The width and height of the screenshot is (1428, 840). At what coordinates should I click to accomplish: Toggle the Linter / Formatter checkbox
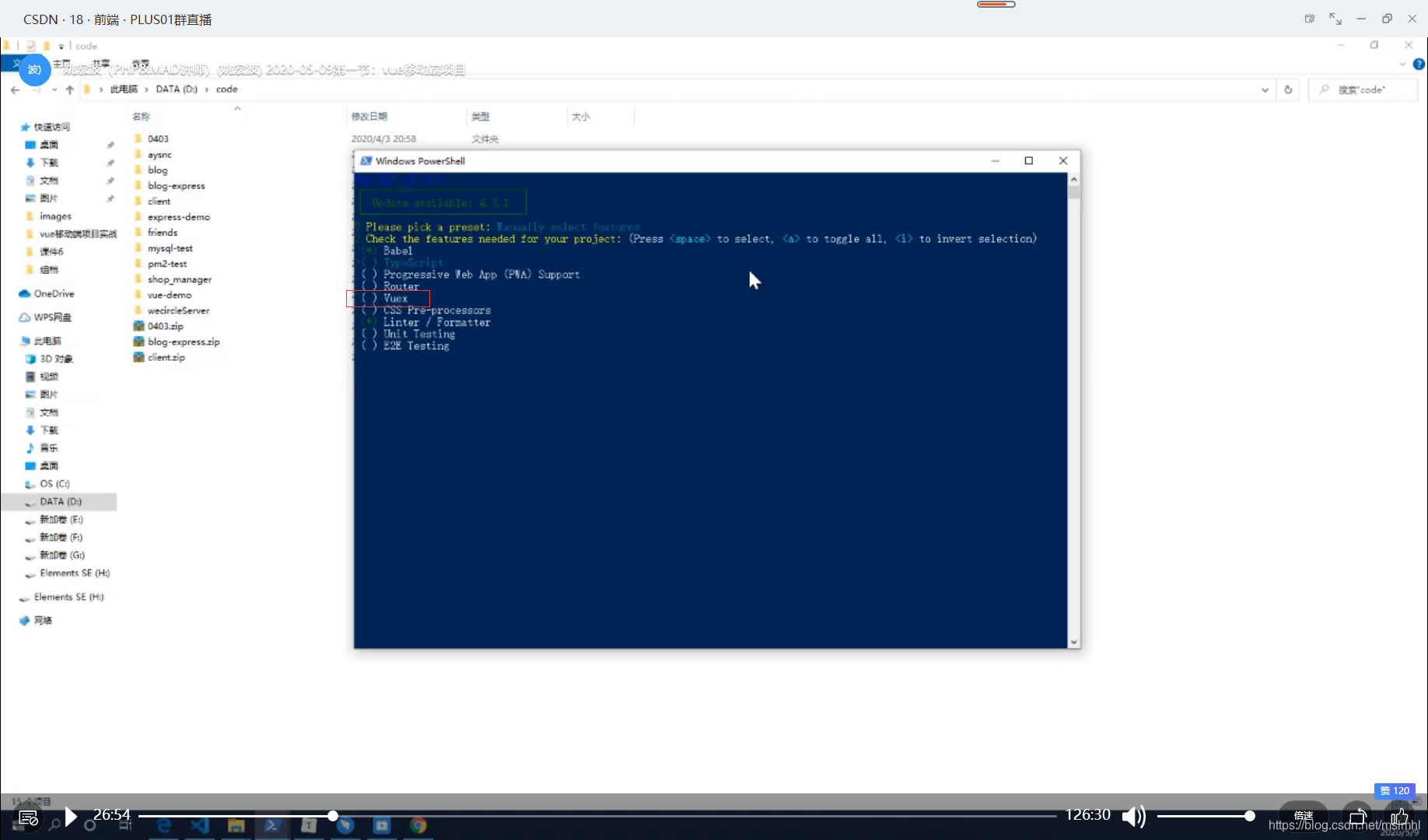(369, 322)
